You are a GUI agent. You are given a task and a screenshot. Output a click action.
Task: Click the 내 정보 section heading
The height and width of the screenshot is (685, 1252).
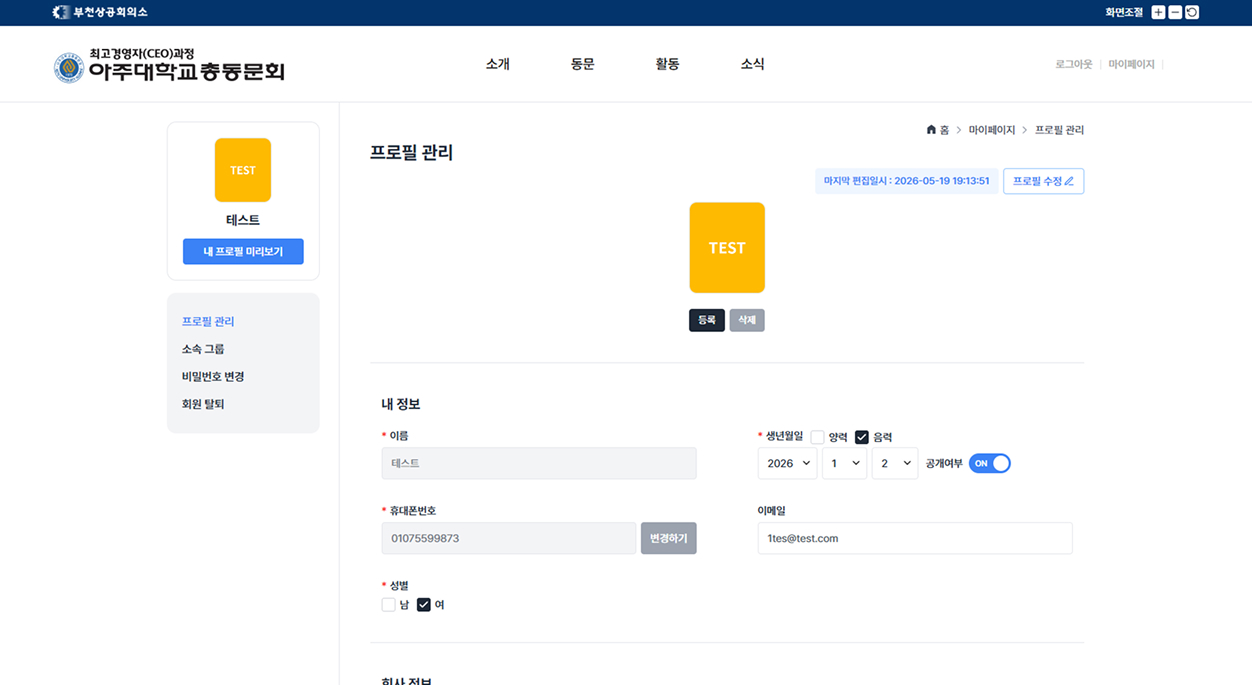point(401,404)
